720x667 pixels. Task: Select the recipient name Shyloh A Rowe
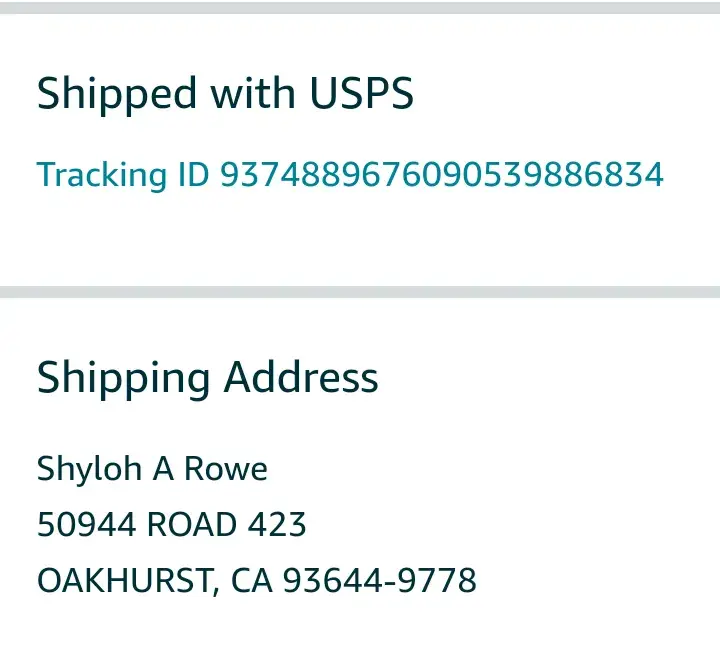coord(152,468)
